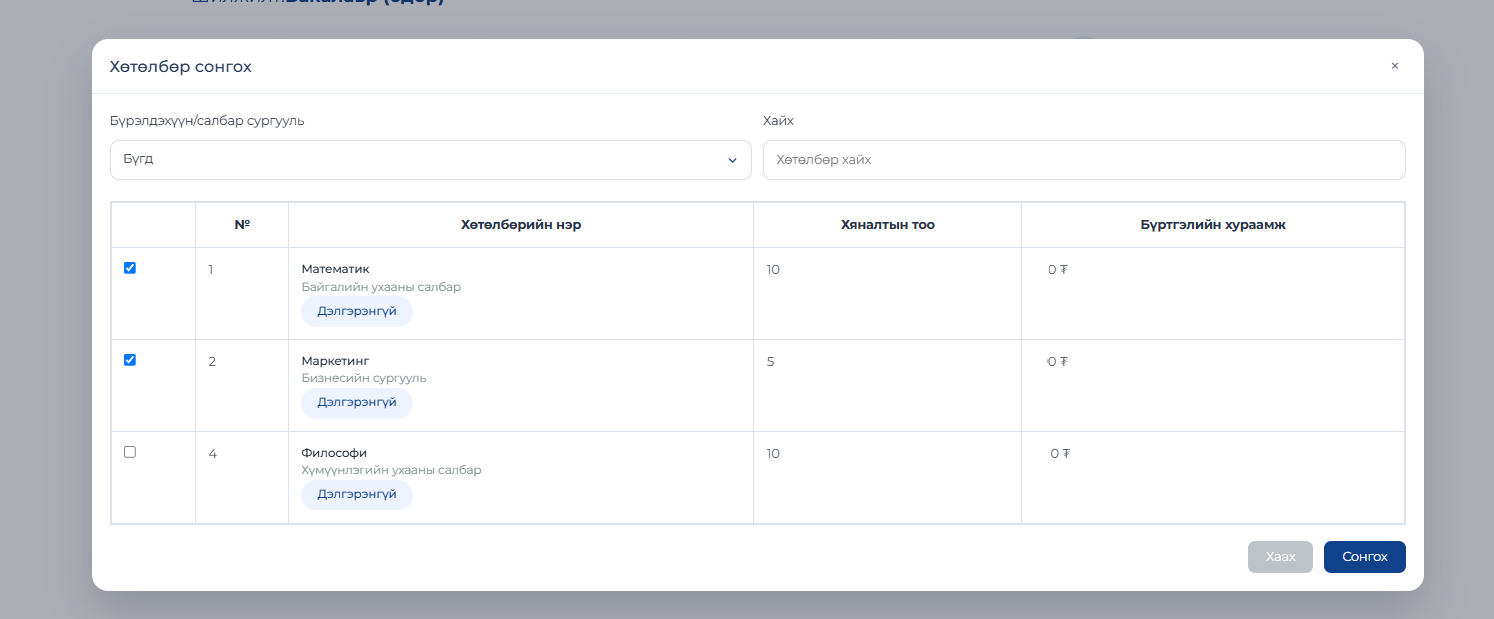Viewport: 1494px width, 619px height.
Task: Select the Математик program name
Action: [x=336, y=269]
